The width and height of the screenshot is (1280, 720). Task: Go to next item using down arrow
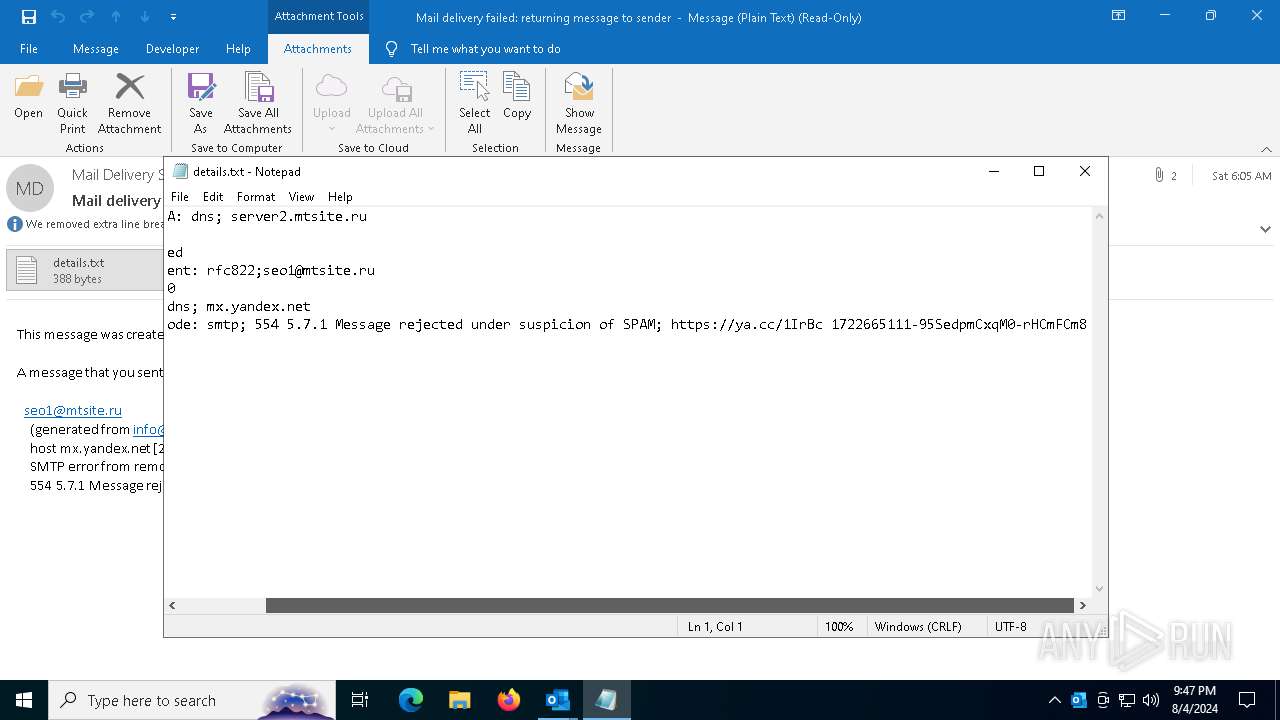click(145, 17)
